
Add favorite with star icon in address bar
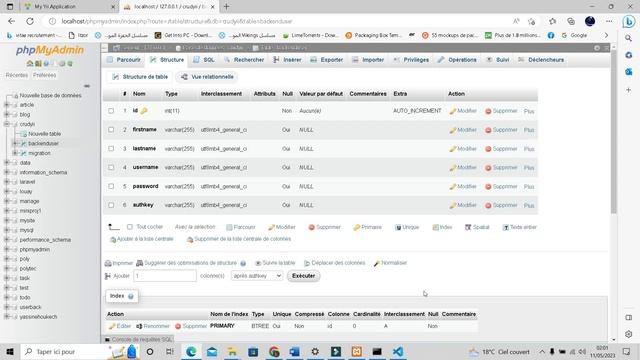(x=531, y=21)
